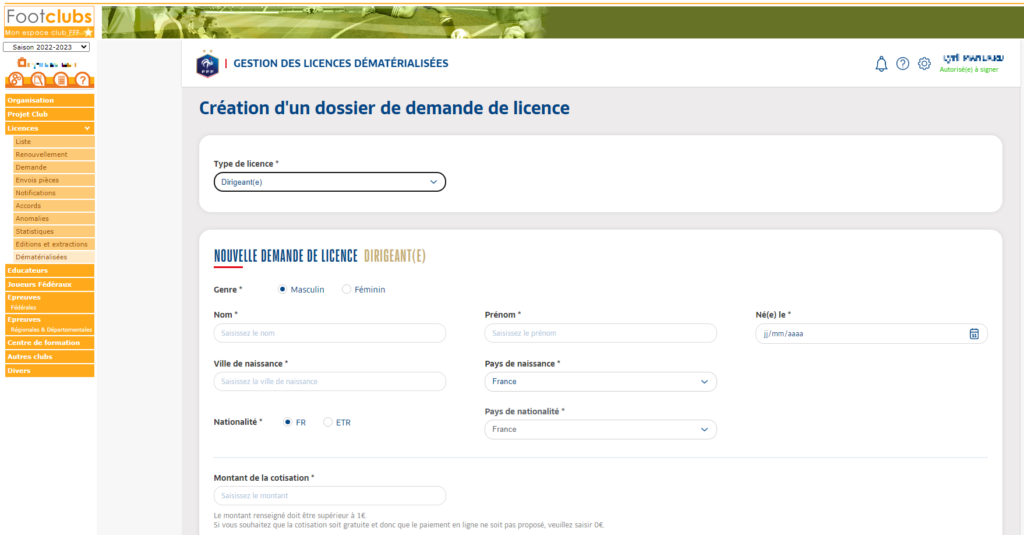Screen dimensions: 1024x535
Task: Open the Educateurs menu
Action: [50, 270]
